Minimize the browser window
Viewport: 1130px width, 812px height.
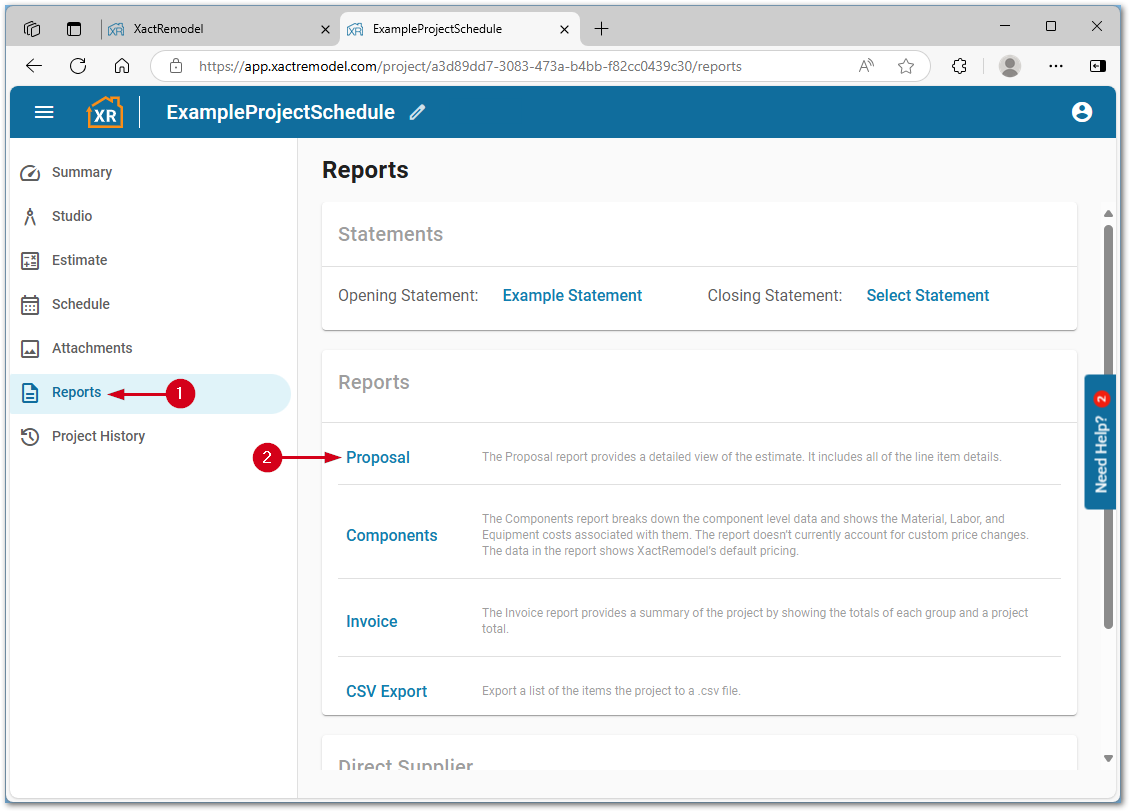(1005, 26)
